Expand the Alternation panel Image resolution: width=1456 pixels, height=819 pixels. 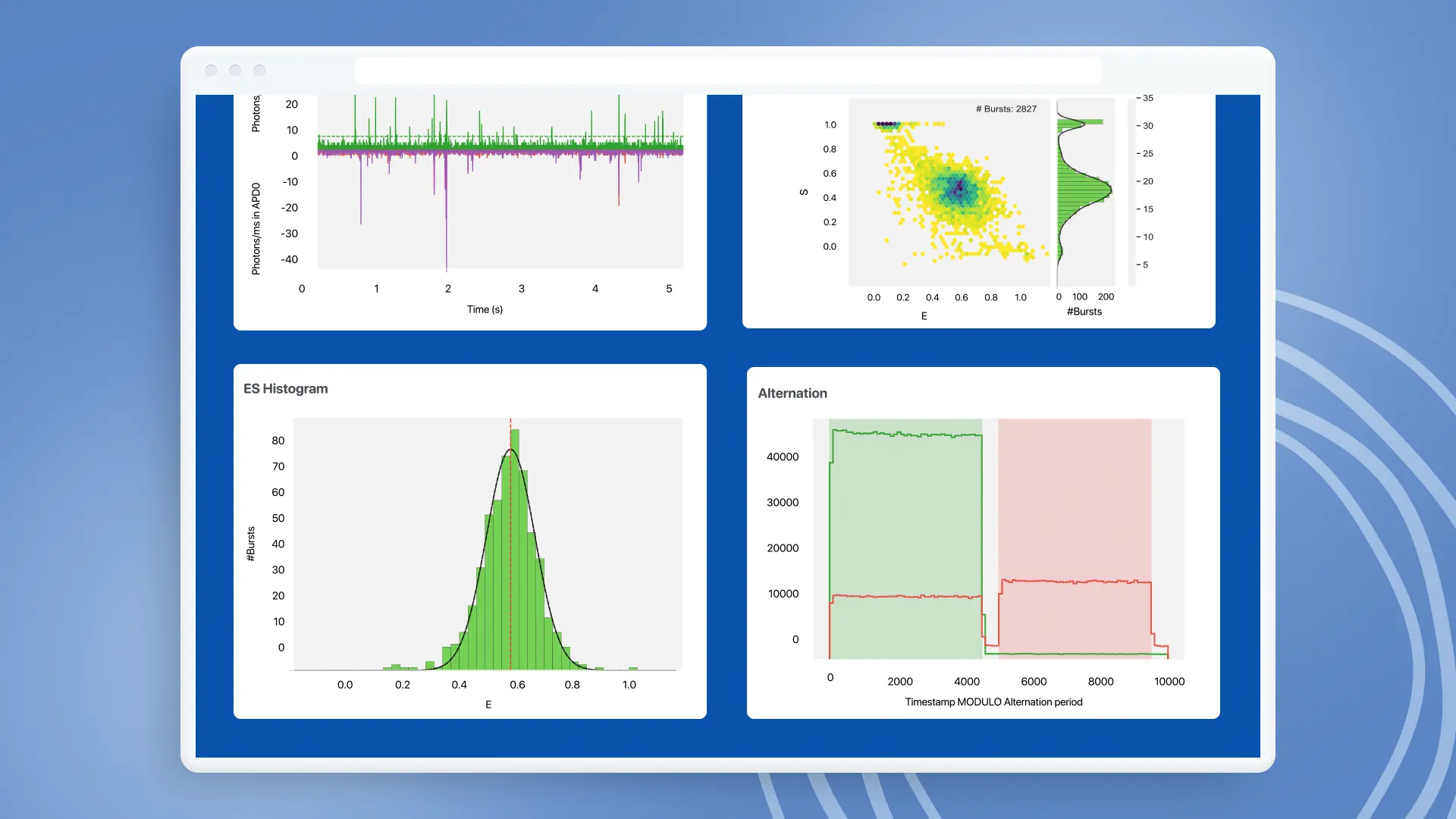[x=983, y=542]
